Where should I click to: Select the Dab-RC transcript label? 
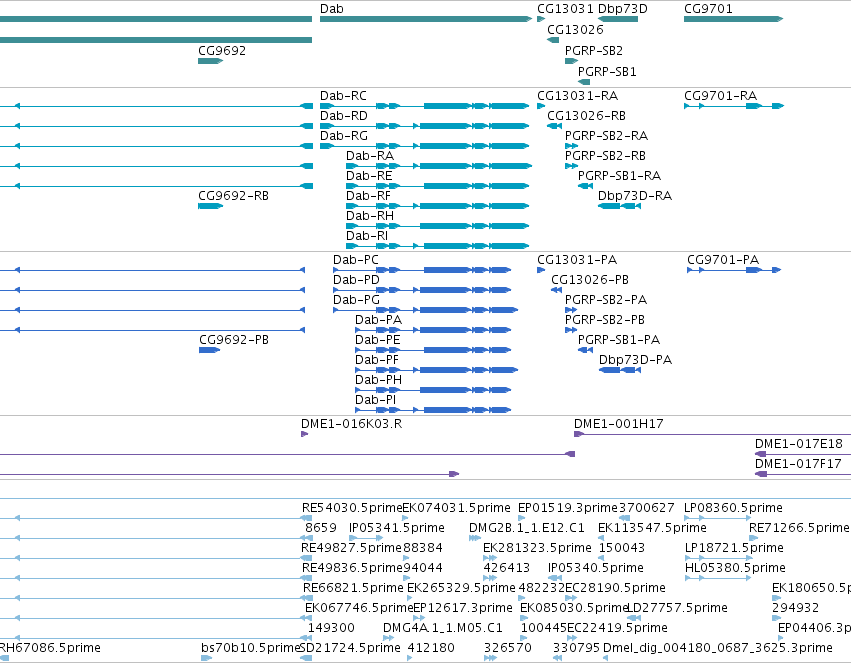(344, 95)
